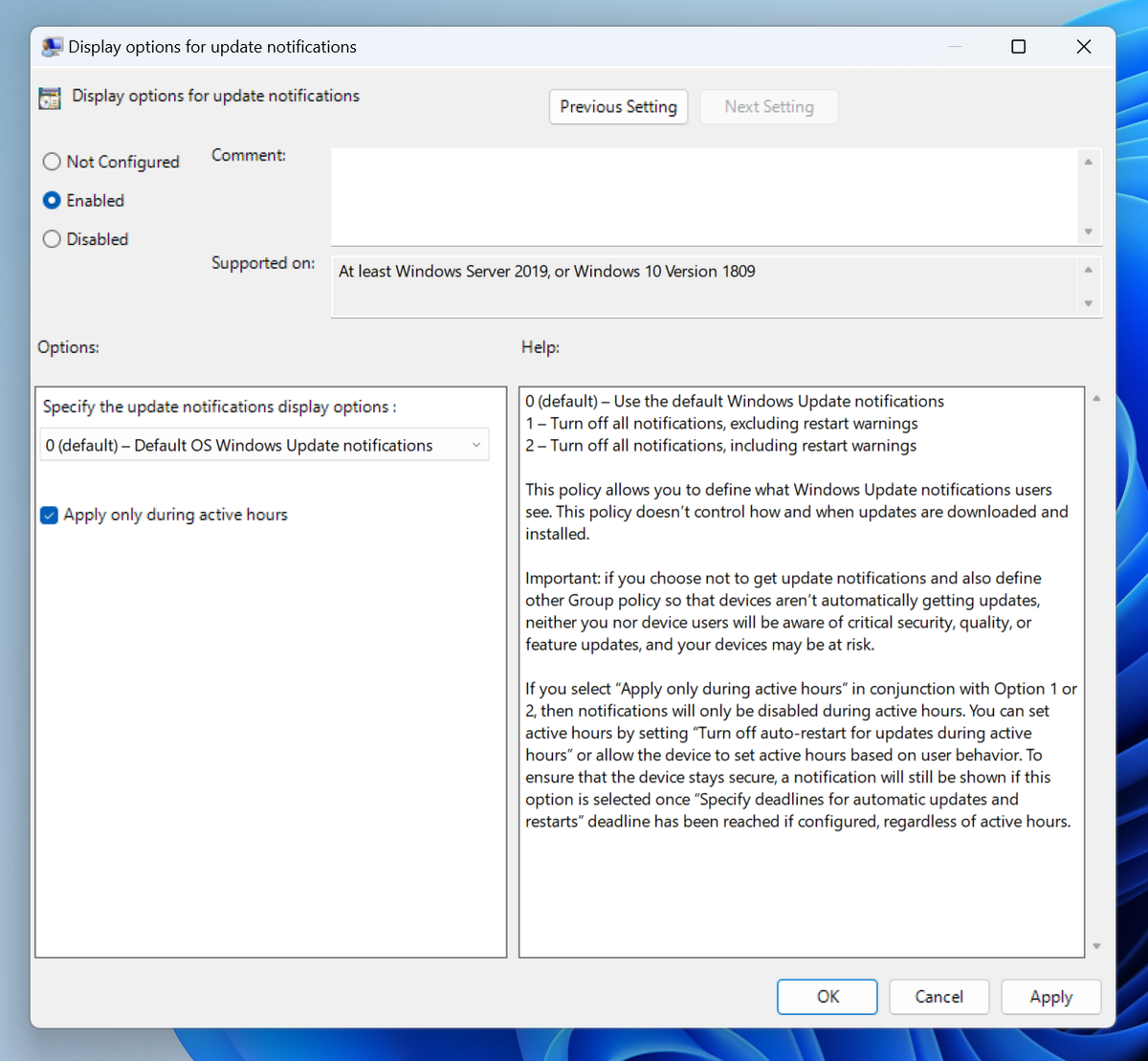Click the application icon in the title bar
The width and height of the screenshot is (1148, 1061).
click(x=51, y=46)
